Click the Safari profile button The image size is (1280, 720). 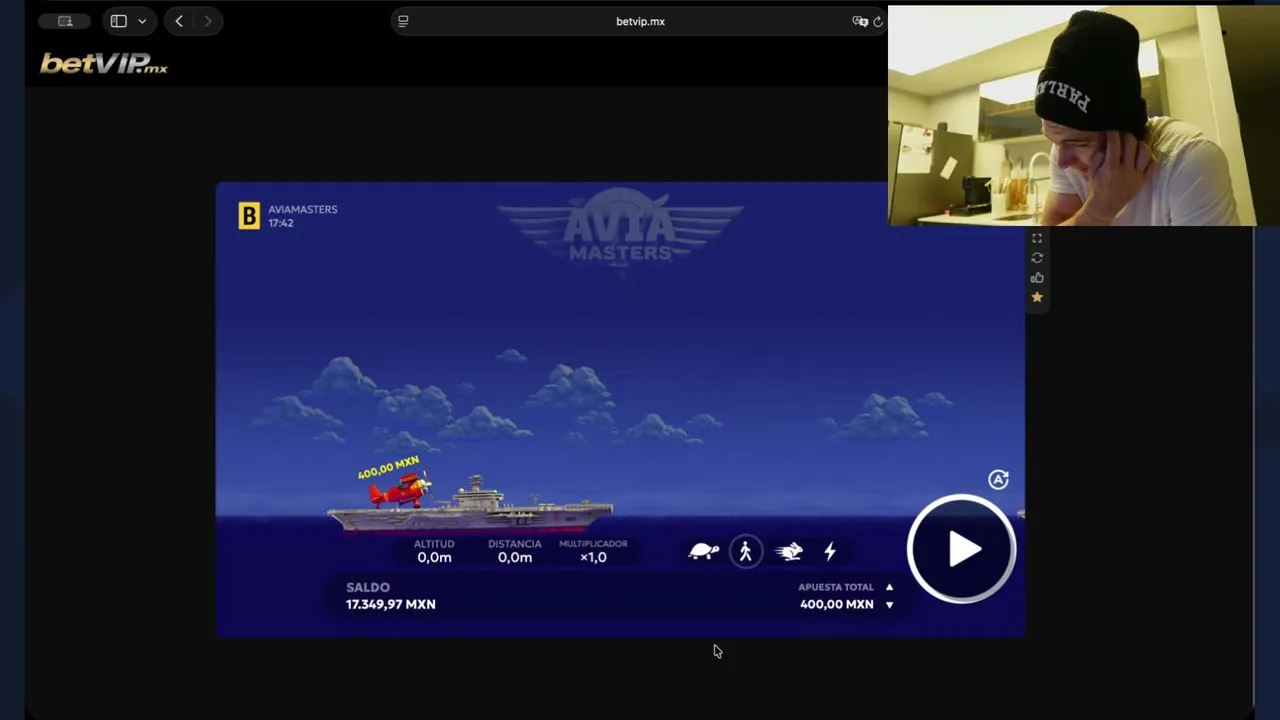(x=65, y=21)
